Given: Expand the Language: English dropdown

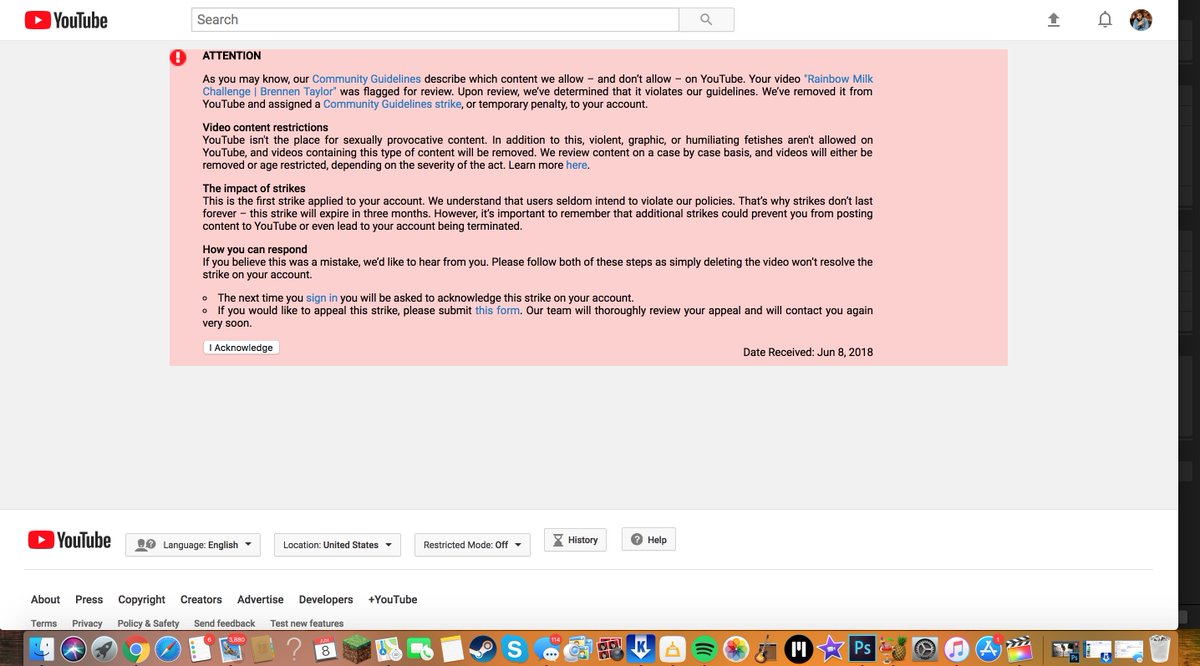Looking at the screenshot, I should coord(192,545).
